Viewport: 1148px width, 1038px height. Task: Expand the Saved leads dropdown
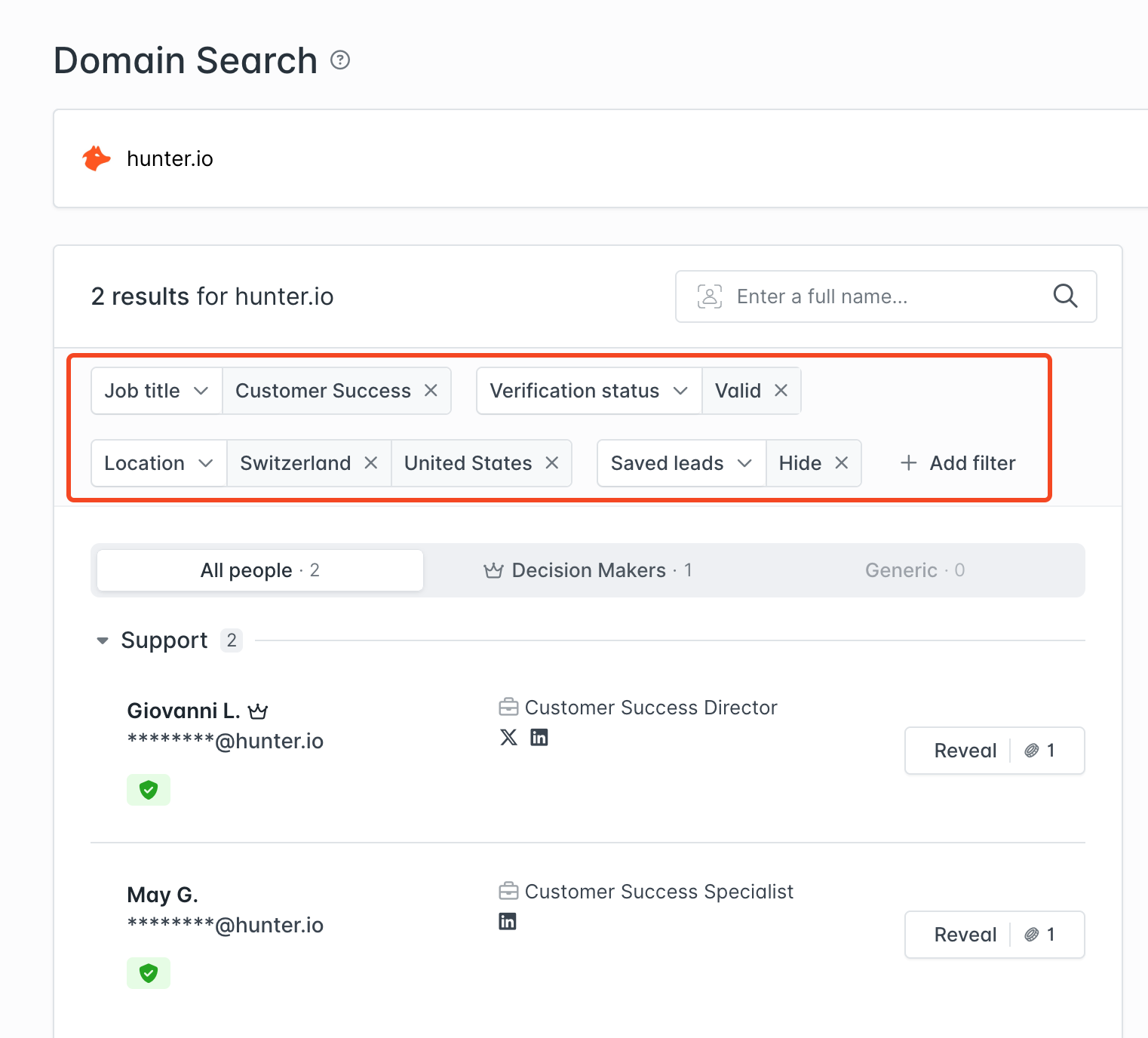tap(681, 463)
